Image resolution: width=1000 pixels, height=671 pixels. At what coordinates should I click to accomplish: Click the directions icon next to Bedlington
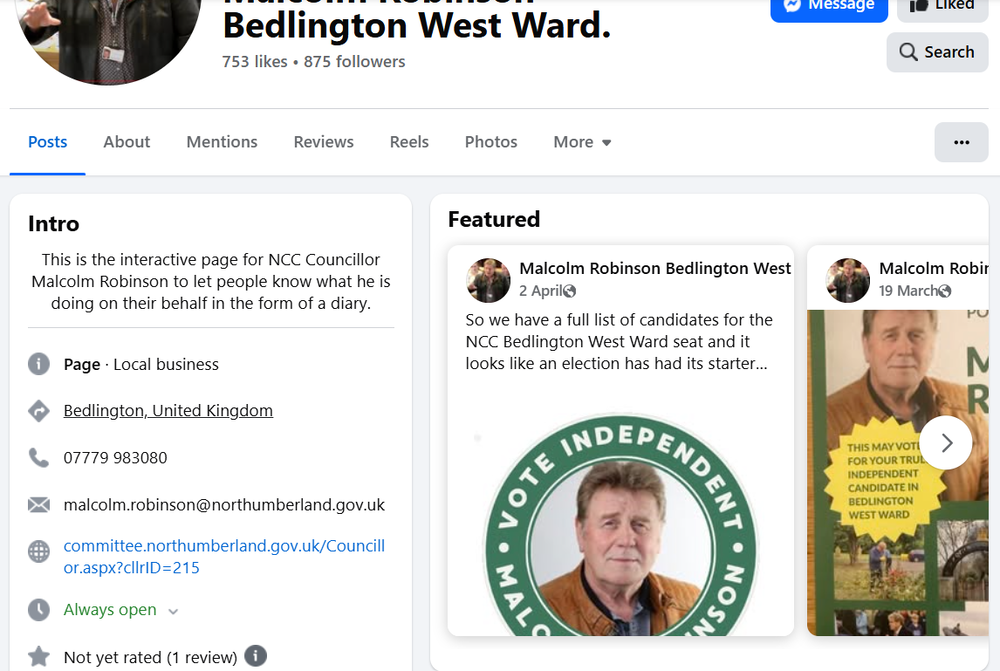click(x=39, y=411)
